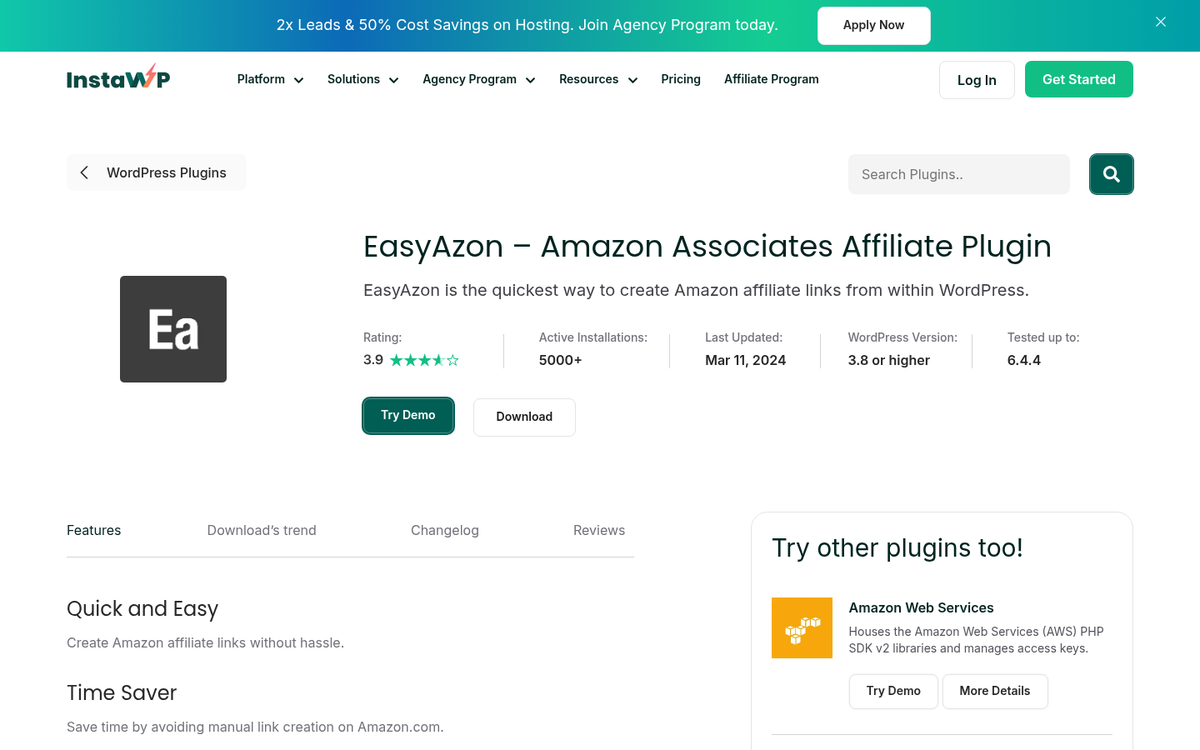Switch to the Reviews tab
The height and width of the screenshot is (750, 1200).
599,530
